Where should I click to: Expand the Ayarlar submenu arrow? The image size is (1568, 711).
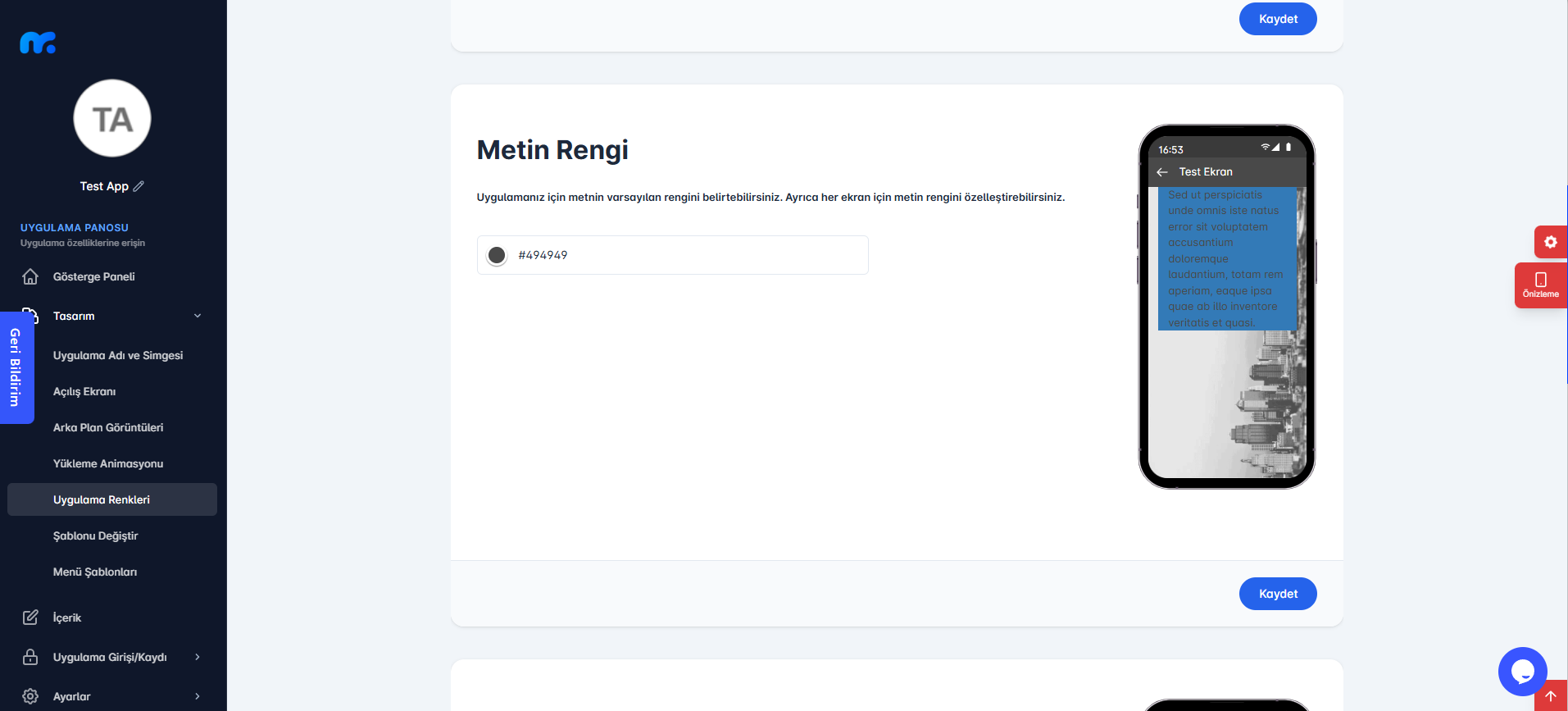[198, 696]
